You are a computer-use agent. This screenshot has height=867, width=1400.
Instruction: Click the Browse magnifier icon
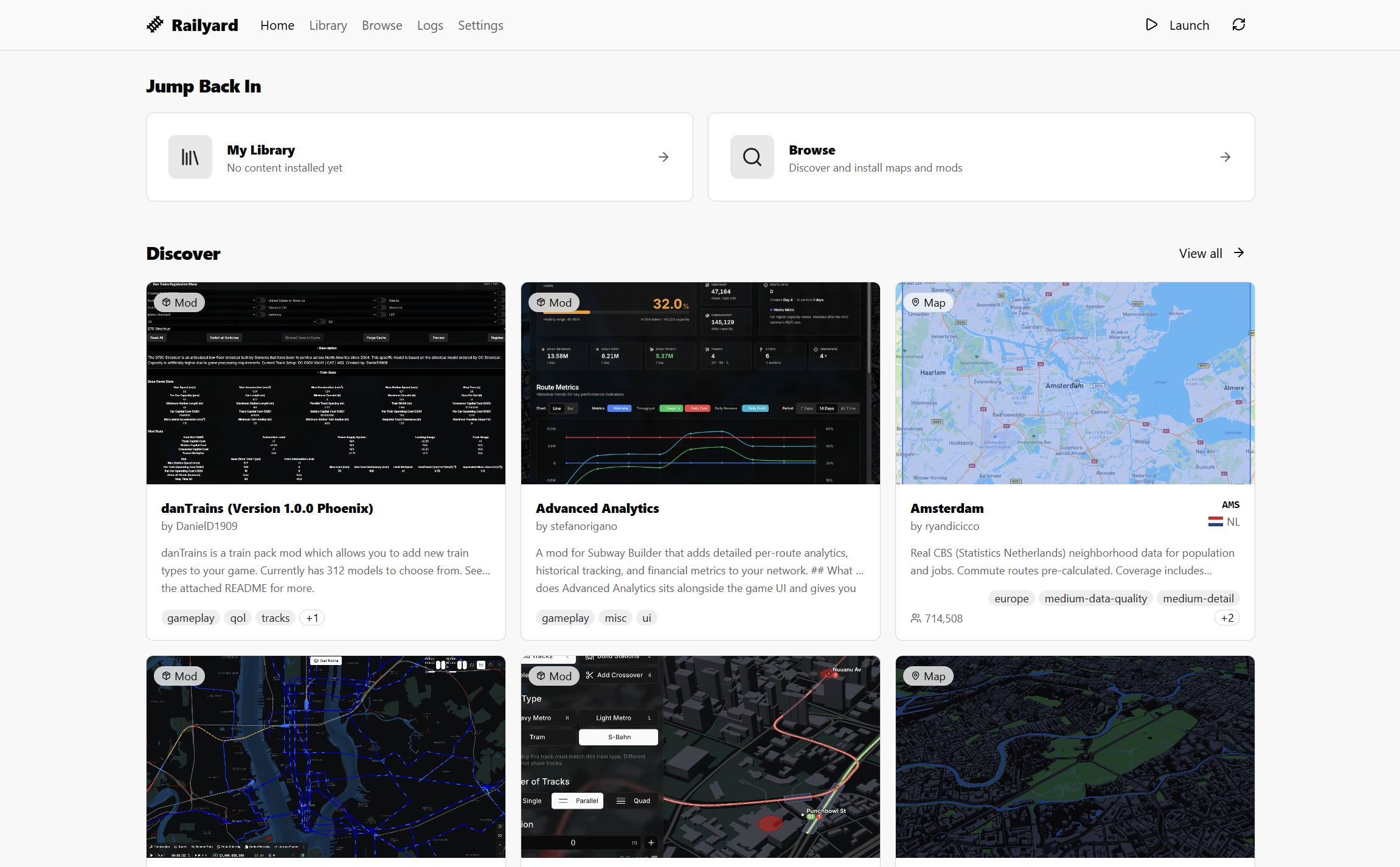pos(752,157)
